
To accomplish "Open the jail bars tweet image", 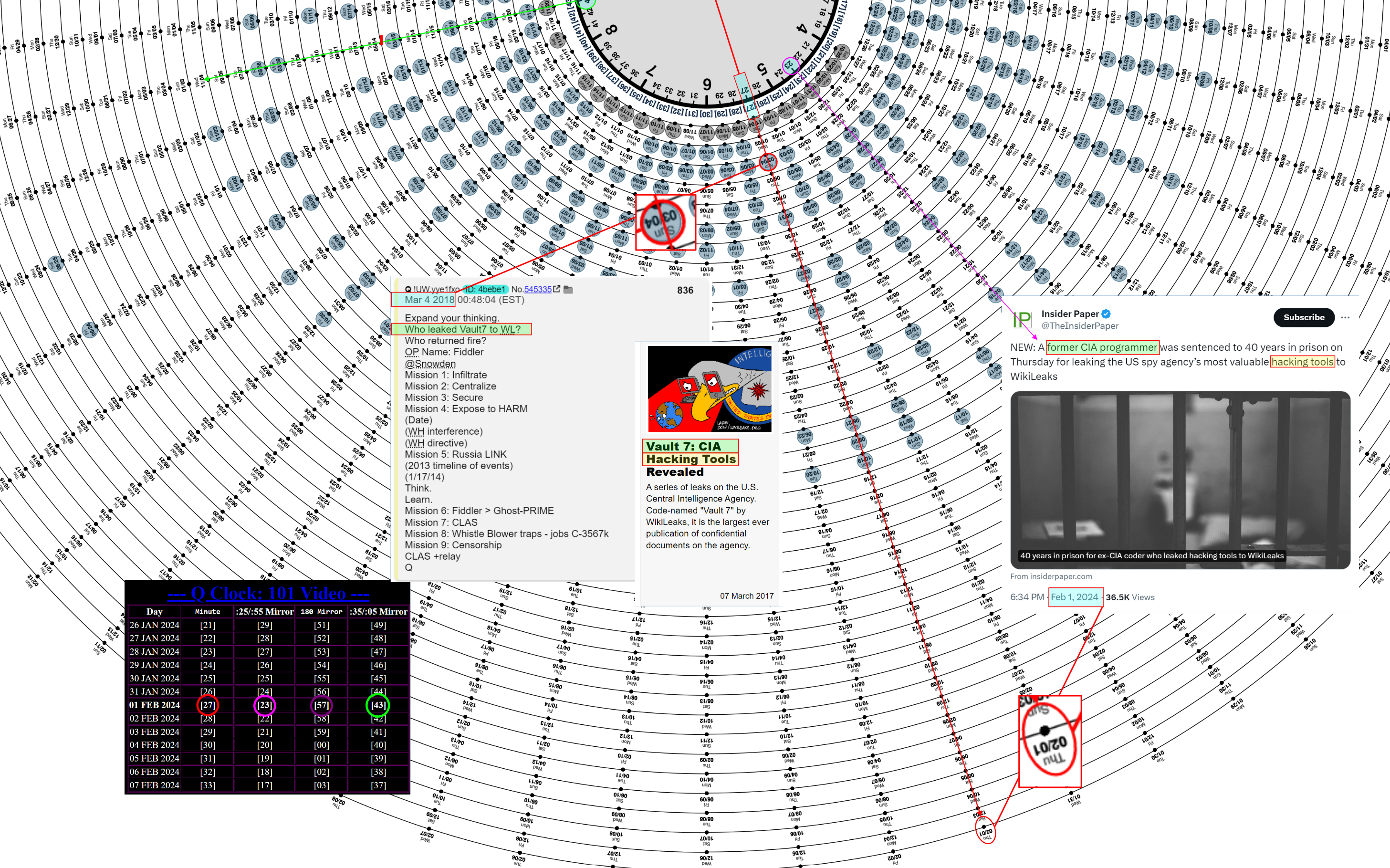I will click(1180, 480).
